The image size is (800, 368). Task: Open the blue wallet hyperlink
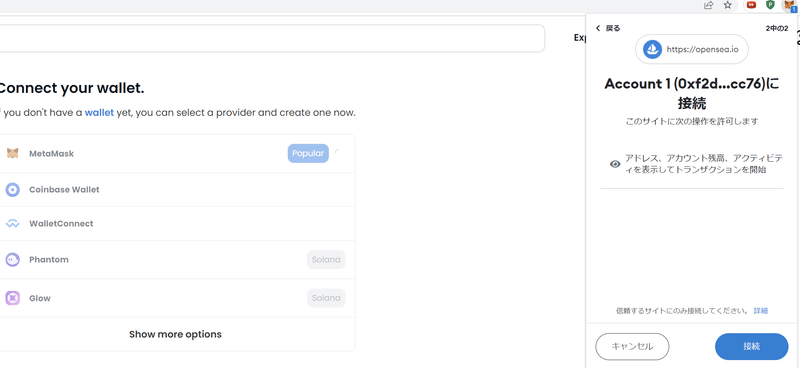[99, 113]
